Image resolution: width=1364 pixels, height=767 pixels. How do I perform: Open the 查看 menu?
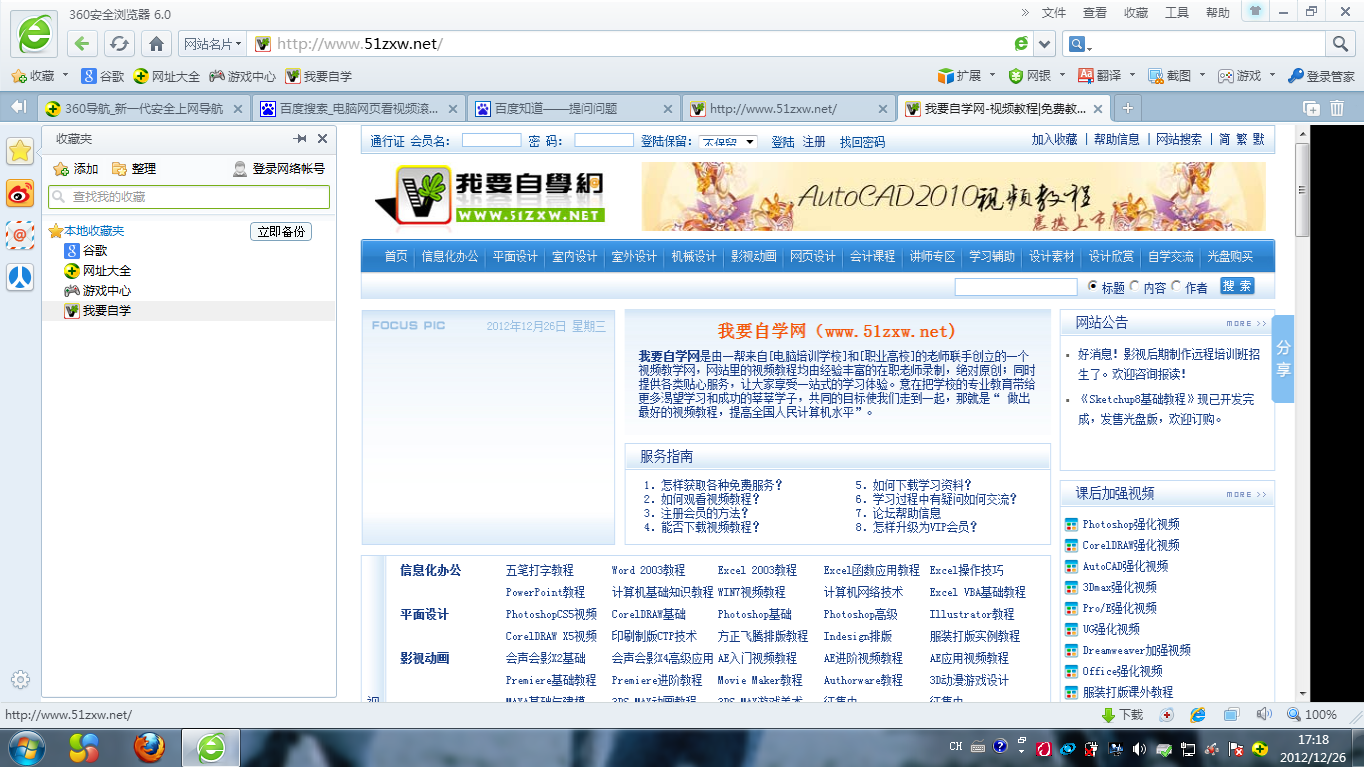[1095, 13]
